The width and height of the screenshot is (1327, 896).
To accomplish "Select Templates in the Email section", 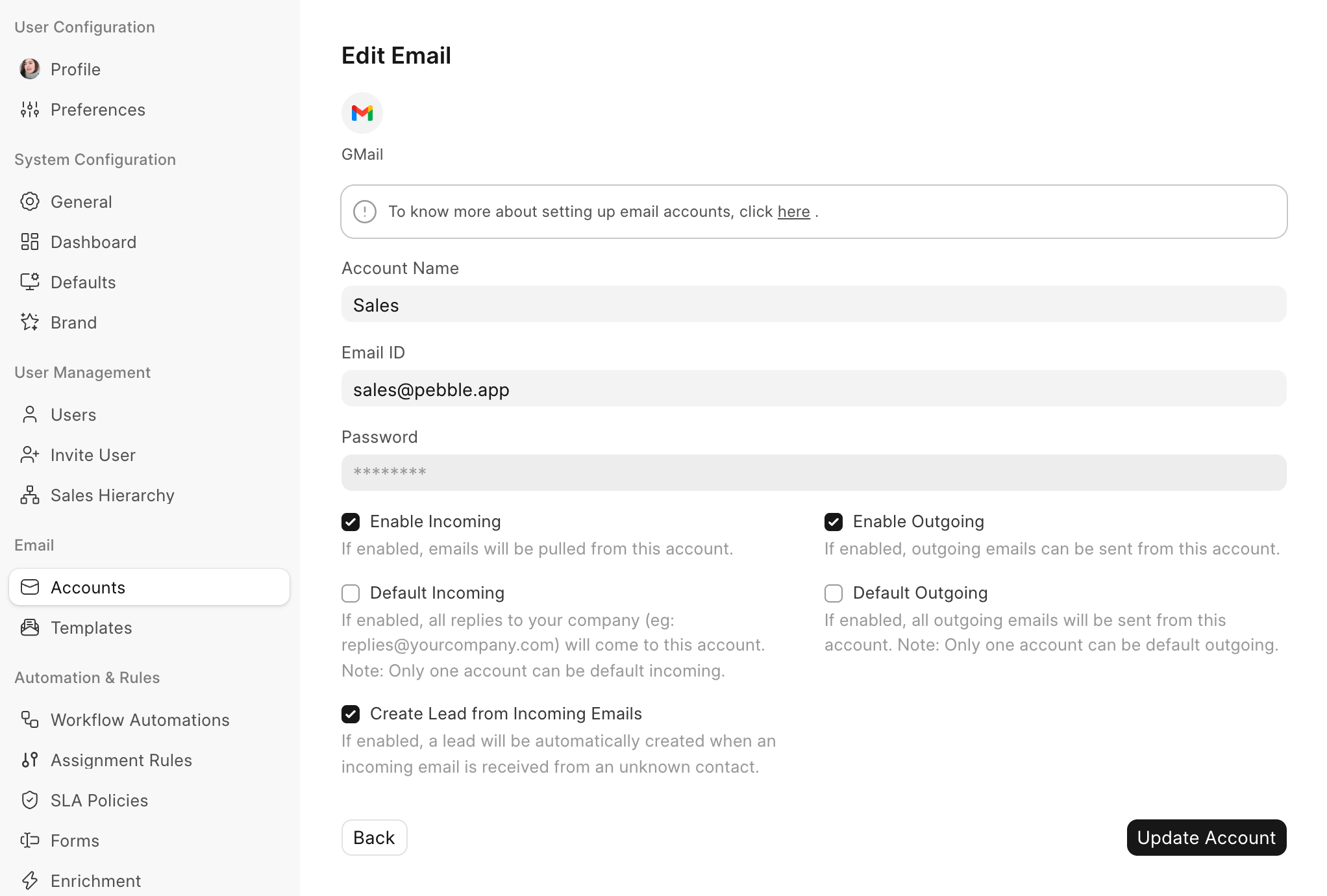I will point(149,627).
